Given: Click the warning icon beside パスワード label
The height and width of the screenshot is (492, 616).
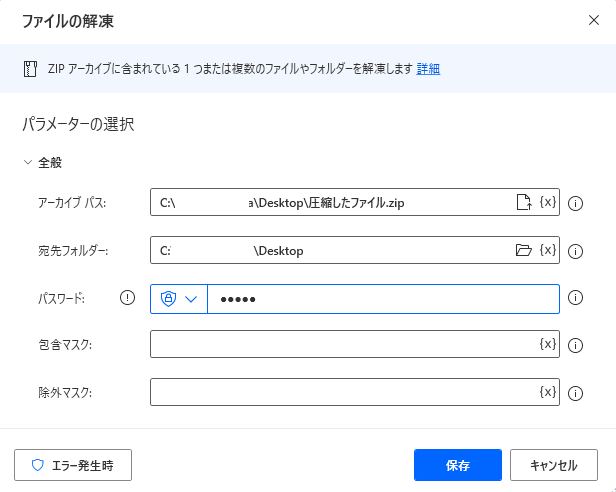Looking at the screenshot, I should (127, 297).
